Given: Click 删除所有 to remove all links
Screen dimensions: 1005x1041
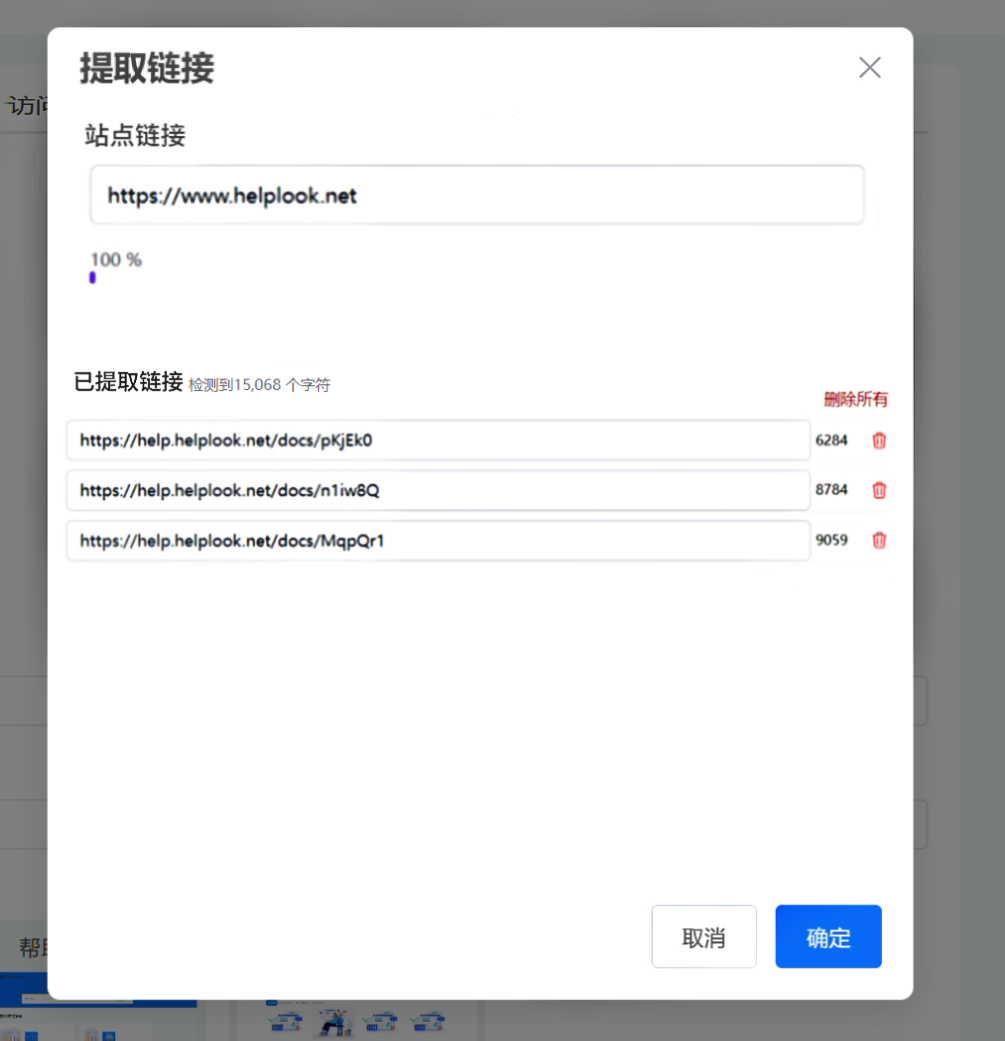Looking at the screenshot, I should tap(855, 400).
